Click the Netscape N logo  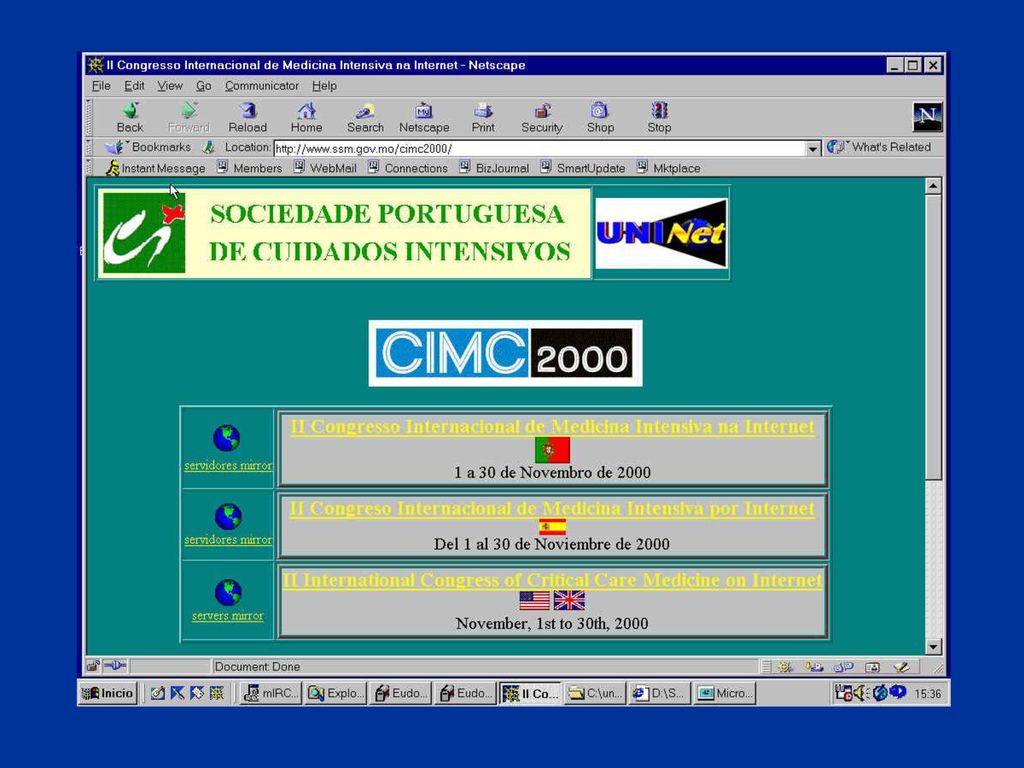tap(927, 117)
